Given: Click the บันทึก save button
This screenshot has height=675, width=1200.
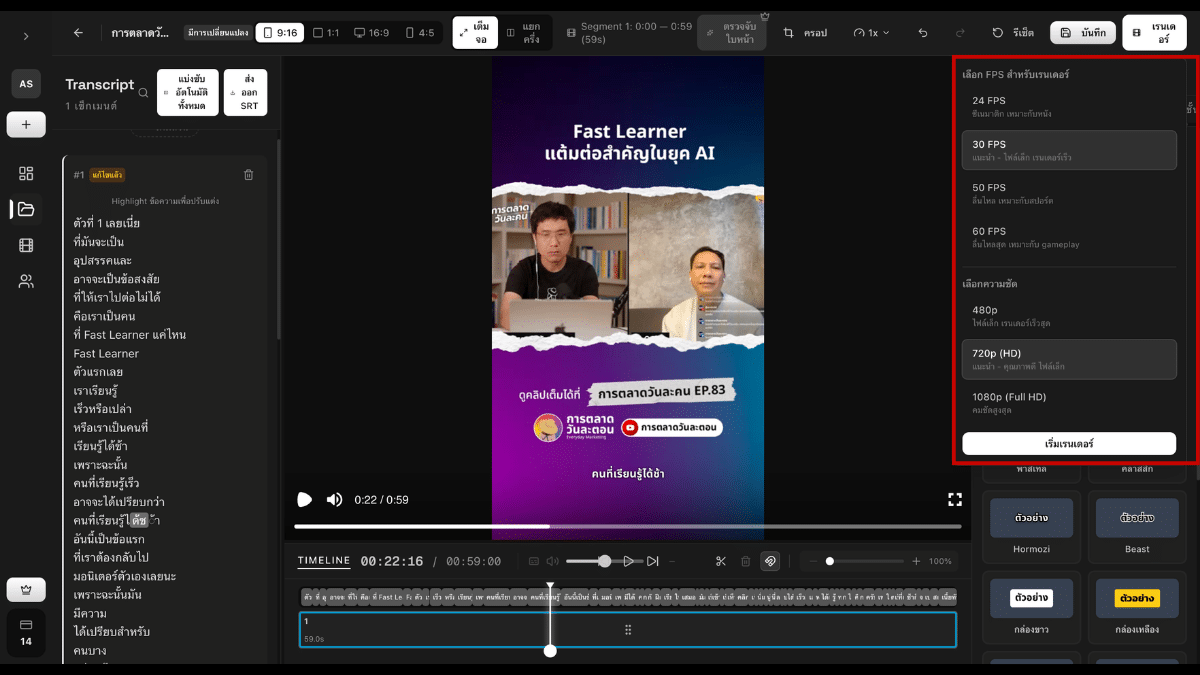Looking at the screenshot, I should [x=1082, y=33].
